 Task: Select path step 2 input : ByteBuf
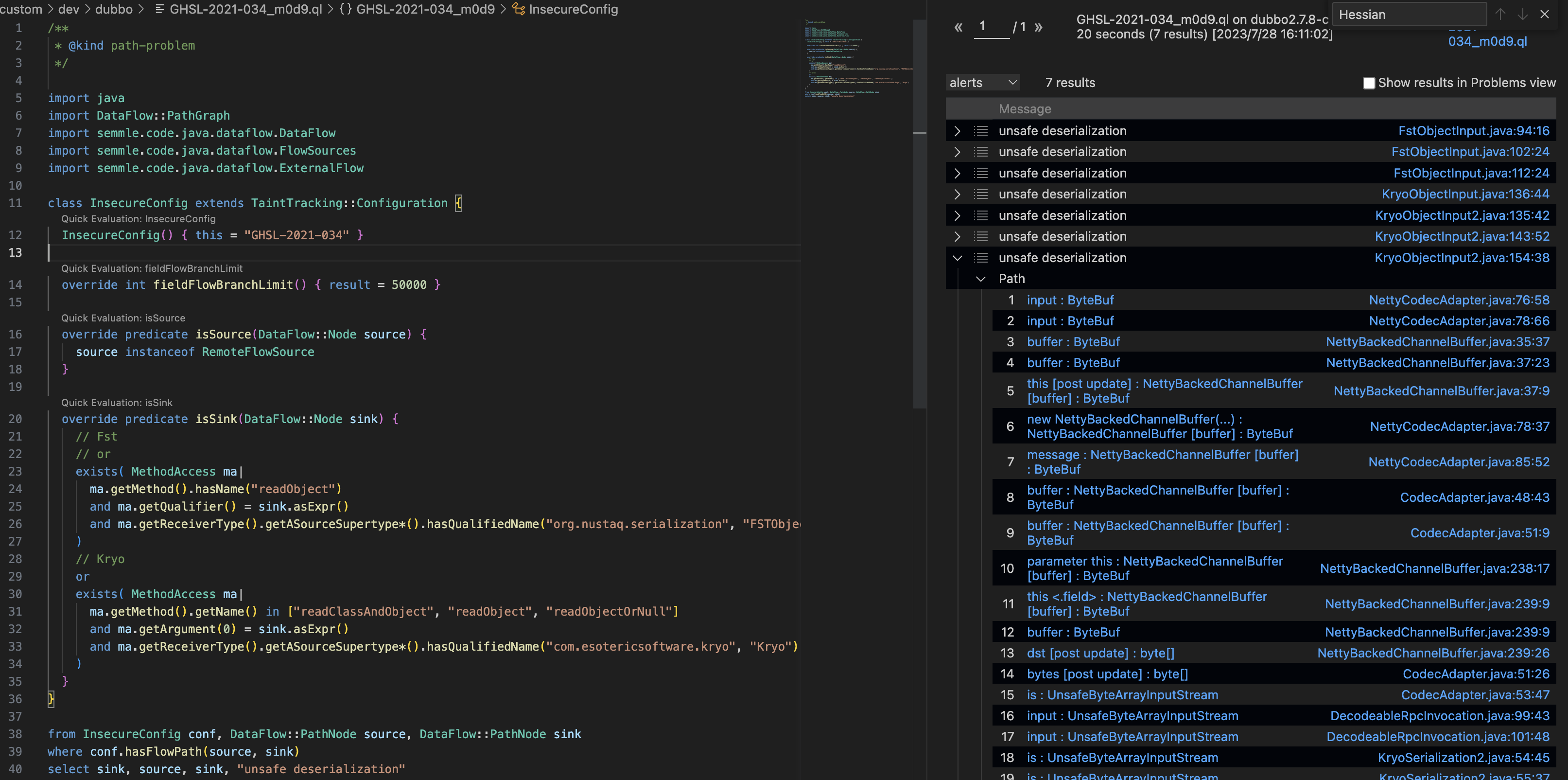tap(1070, 321)
